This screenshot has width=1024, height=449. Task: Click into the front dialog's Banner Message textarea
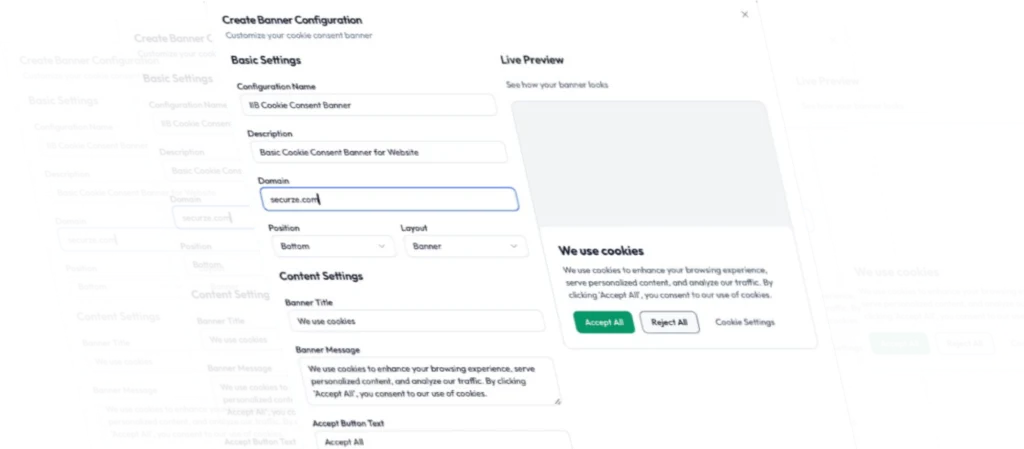click(430, 381)
